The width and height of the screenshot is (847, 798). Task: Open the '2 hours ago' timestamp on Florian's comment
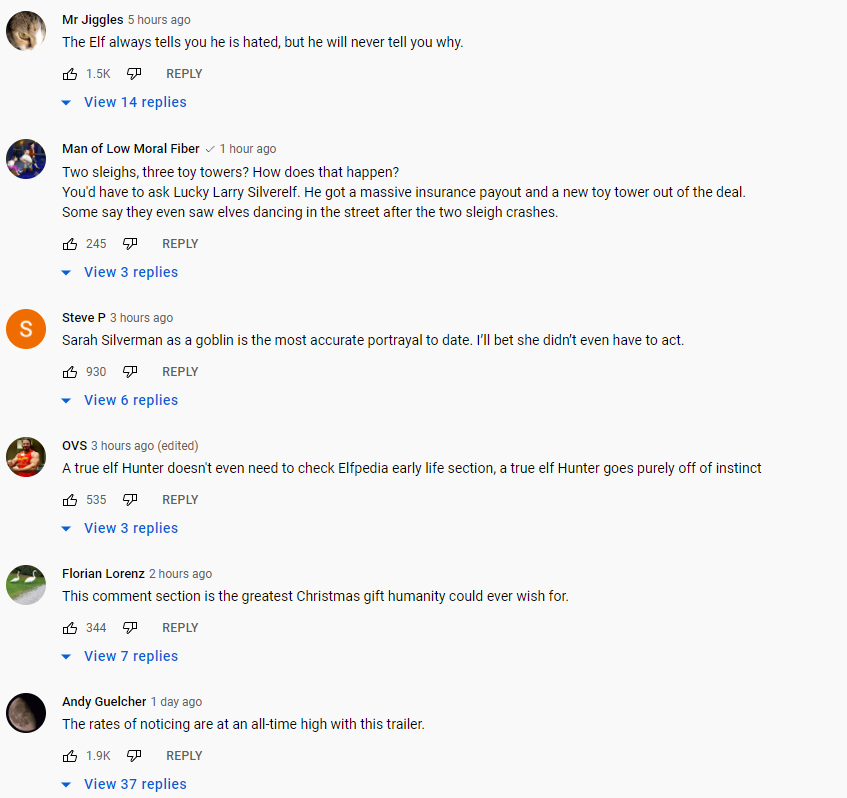(180, 574)
